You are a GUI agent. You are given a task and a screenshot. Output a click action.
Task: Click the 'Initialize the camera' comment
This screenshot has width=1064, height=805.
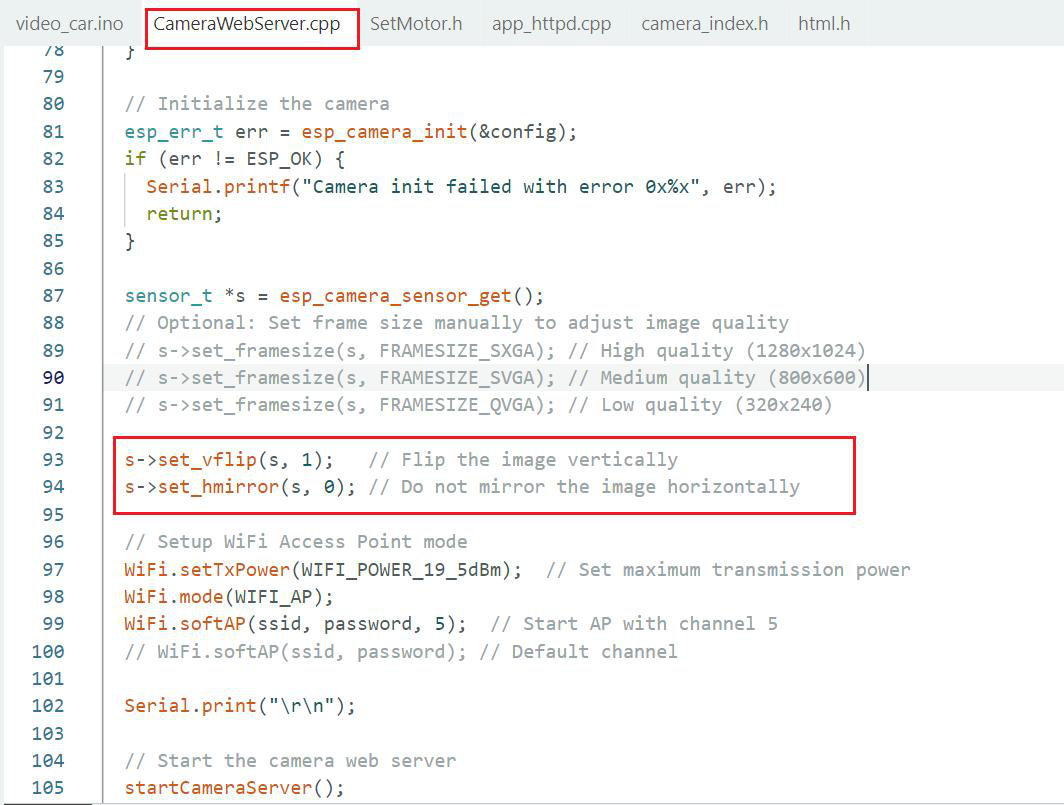(257, 104)
